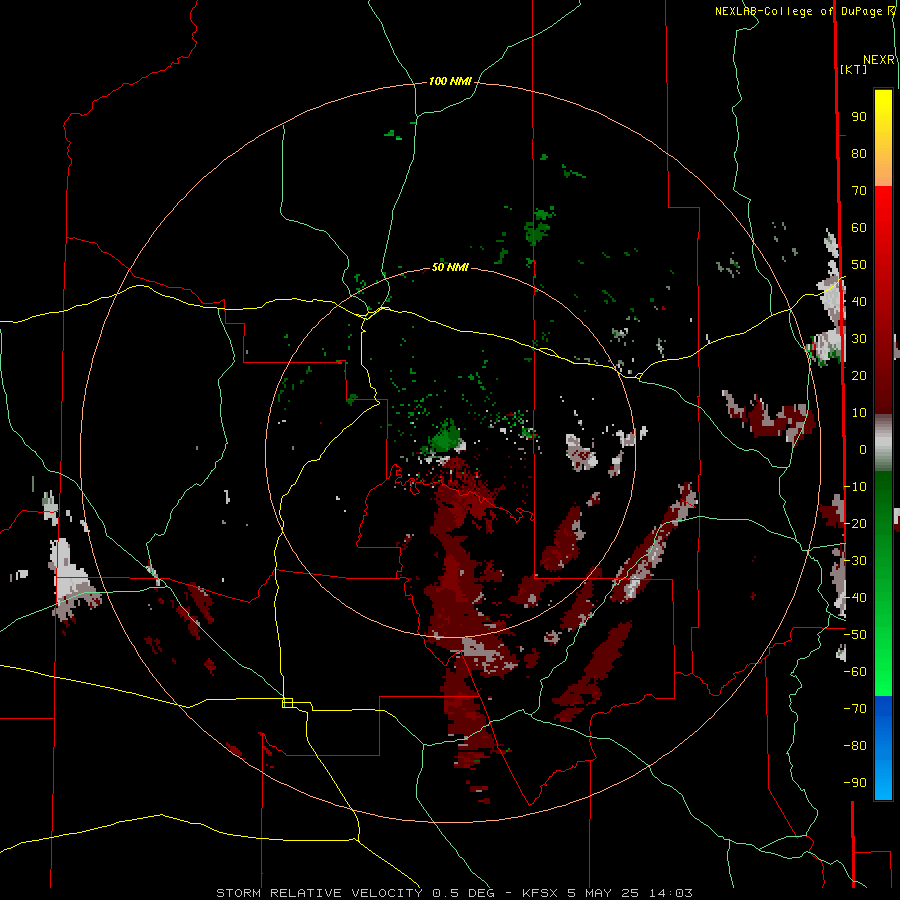Screen dimensions: 900x900
Task: Click the "NEXLAB-College of DuPage" header text
Action: [798, 11]
